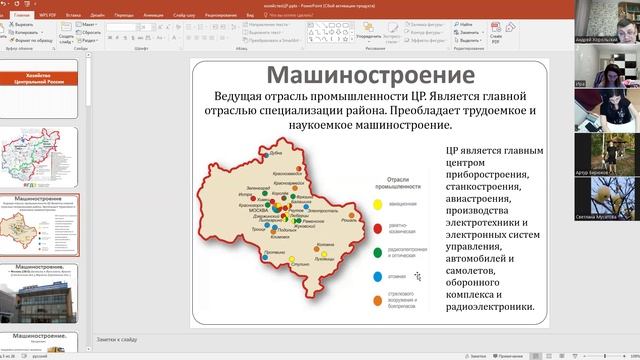Screen dimensions: 640x360
Task: Click Arrange (Упорядочить) icon
Action: pyautogui.click(x=368, y=28)
